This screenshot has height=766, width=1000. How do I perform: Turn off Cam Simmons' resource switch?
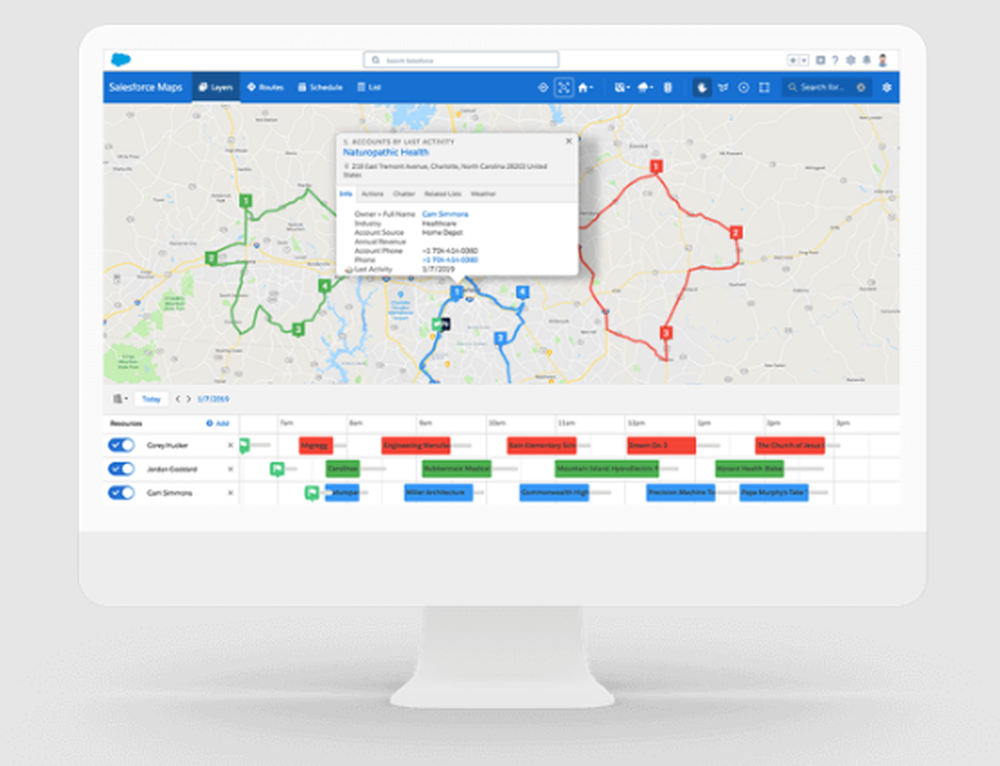coord(120,492)
